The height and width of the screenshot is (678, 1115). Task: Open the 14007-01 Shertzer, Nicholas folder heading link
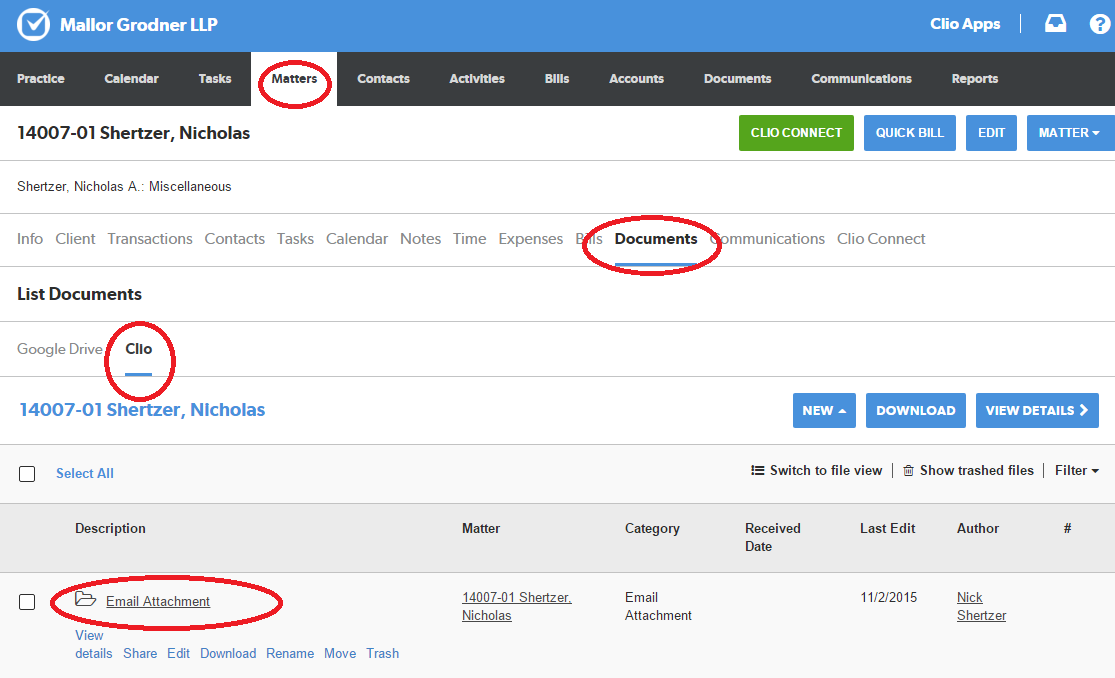pyautogui.click(x=142, y=410)
